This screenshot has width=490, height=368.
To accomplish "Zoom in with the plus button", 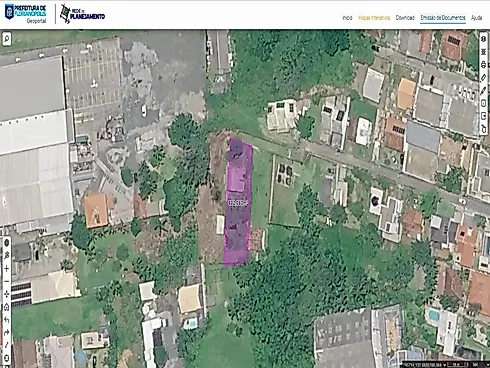I will 6,269.
